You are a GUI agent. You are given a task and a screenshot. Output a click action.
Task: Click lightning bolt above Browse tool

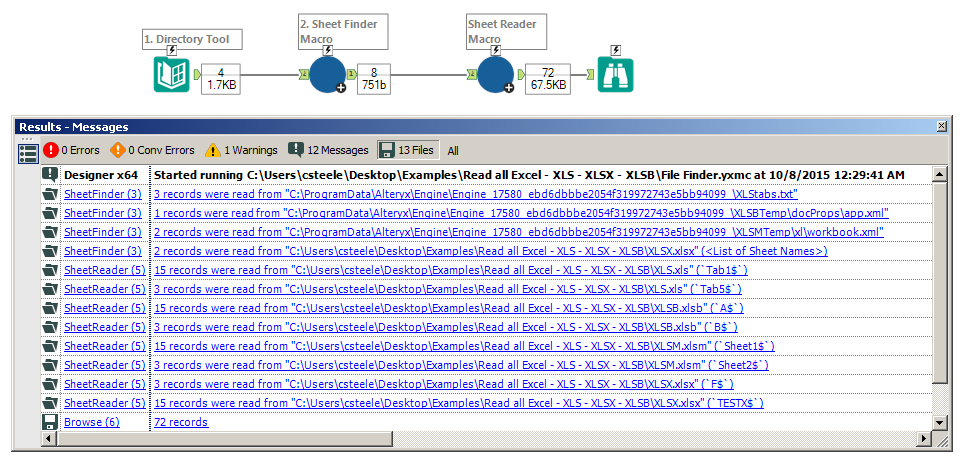coord(615,50)
